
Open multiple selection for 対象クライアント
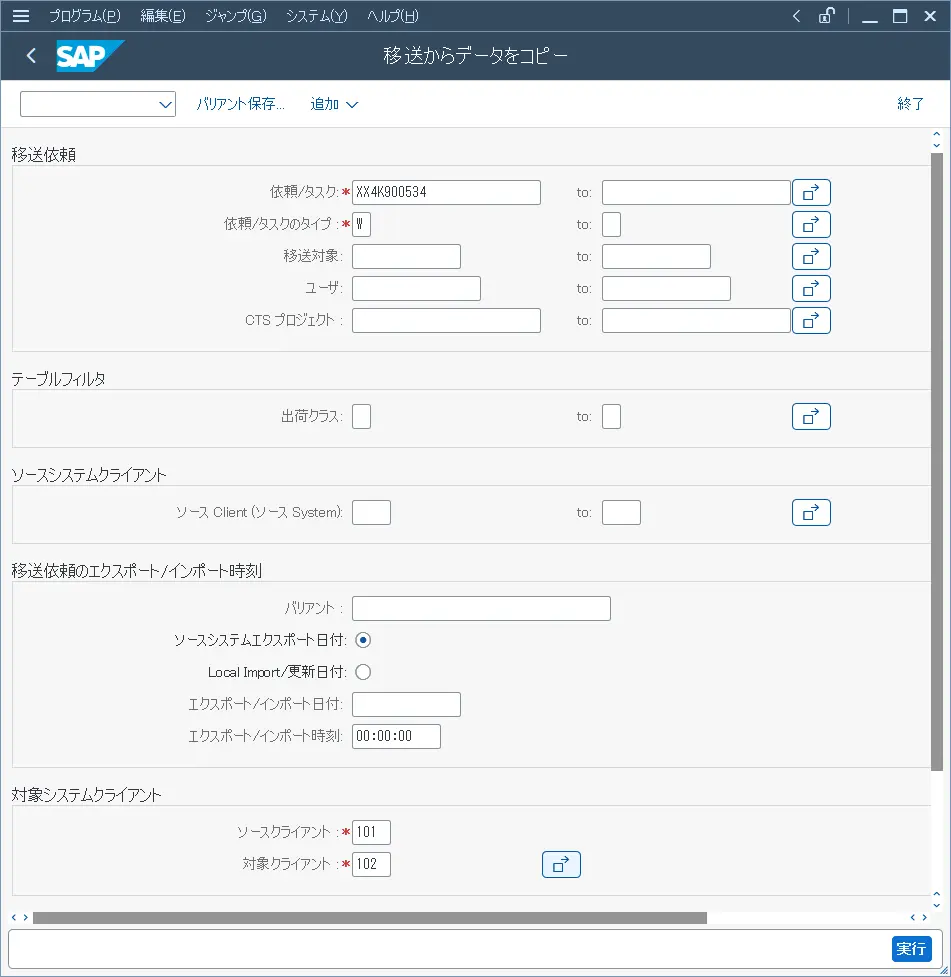561,864
